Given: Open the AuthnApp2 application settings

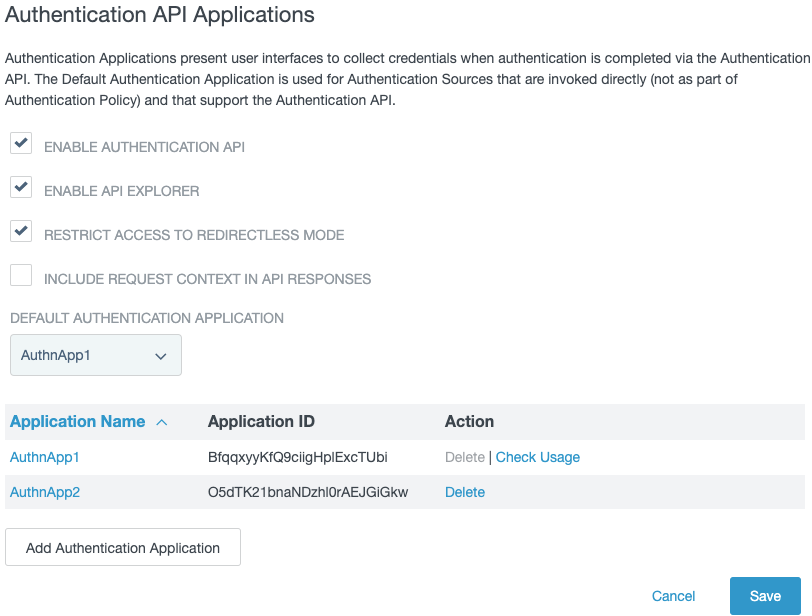Looking at the screenshot, I should (x=45, y=491).
